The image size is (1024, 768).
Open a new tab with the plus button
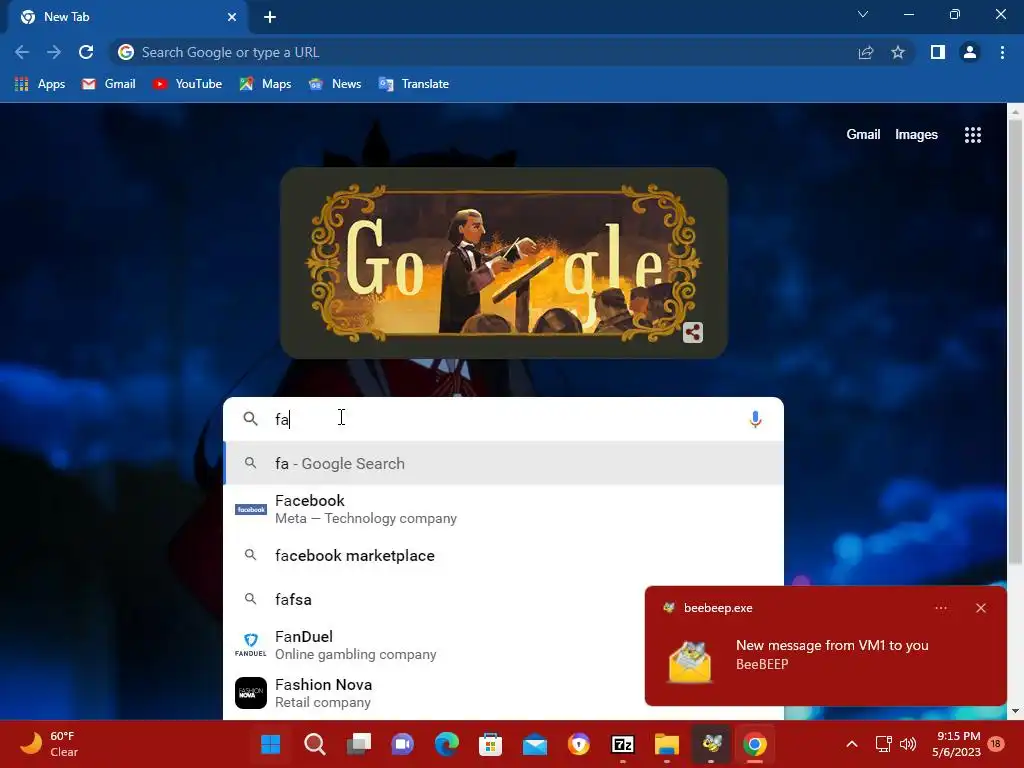(270, 17)
